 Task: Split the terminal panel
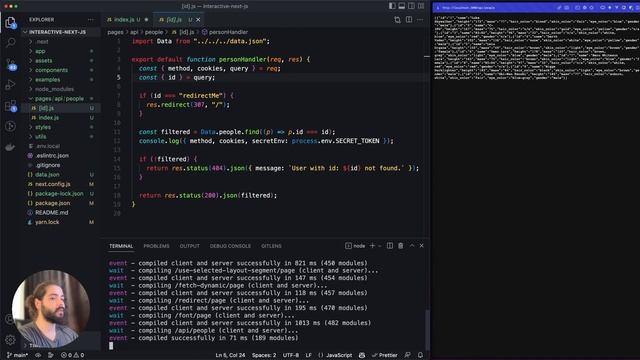(x=390, y=246)
